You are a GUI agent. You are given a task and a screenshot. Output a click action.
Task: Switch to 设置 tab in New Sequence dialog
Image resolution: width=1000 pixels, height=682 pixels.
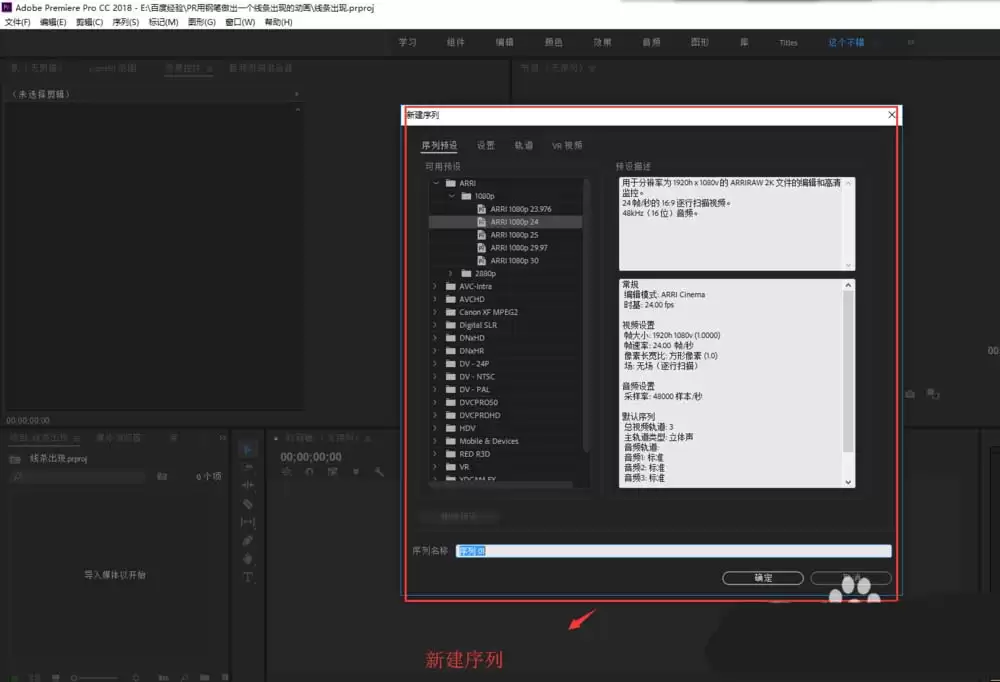(x=486, y=145)
